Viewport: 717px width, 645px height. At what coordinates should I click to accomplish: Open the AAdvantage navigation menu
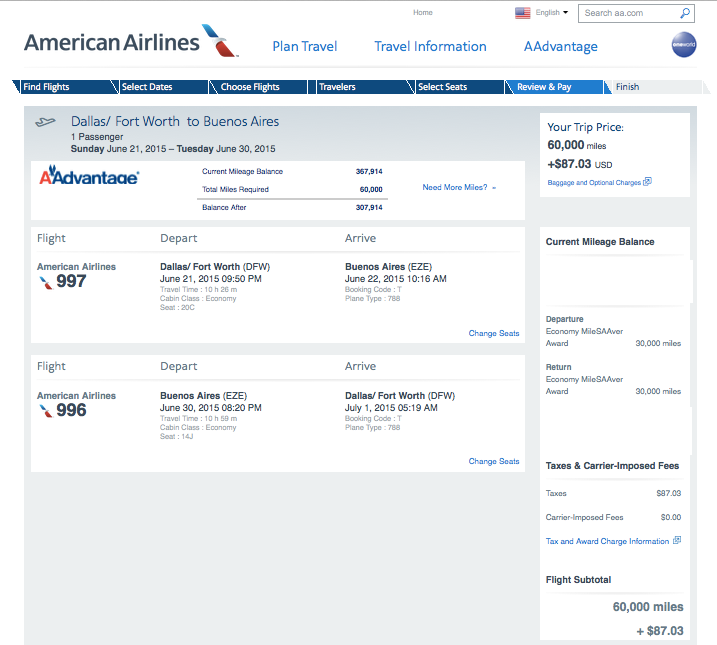560,46
